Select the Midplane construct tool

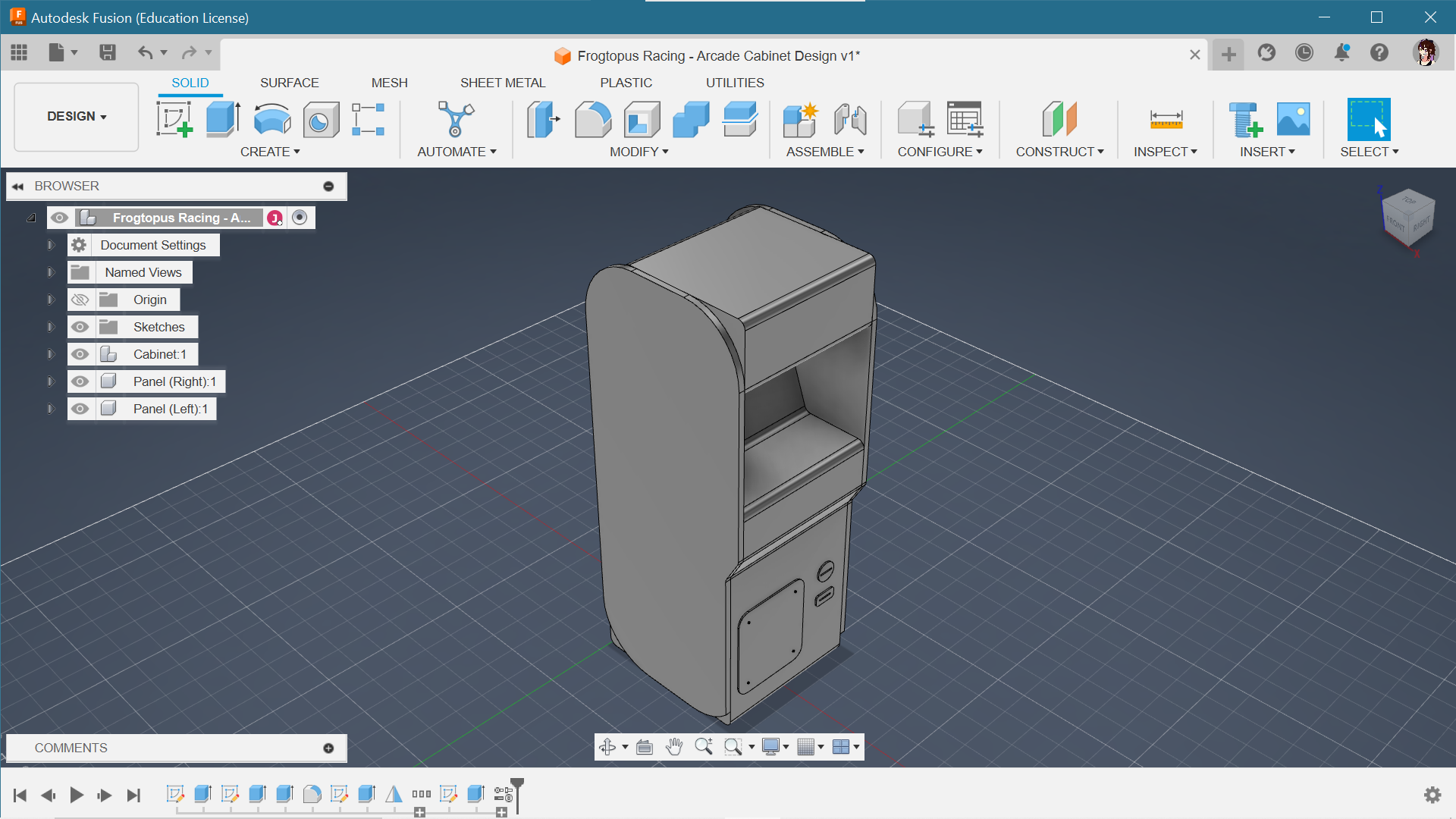[1059, 120]
